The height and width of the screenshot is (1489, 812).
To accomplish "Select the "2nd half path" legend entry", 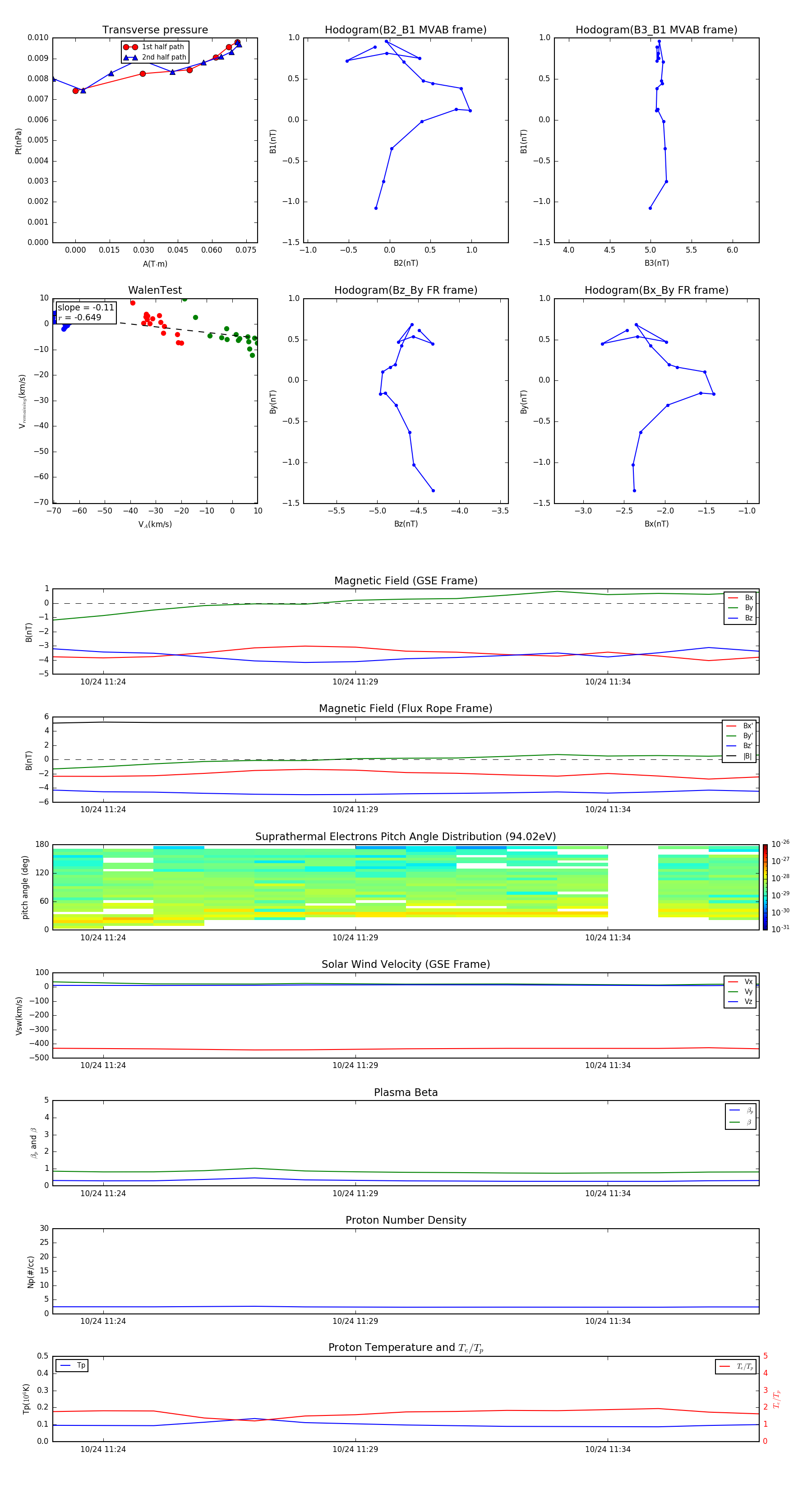I will tap(155, 57).
